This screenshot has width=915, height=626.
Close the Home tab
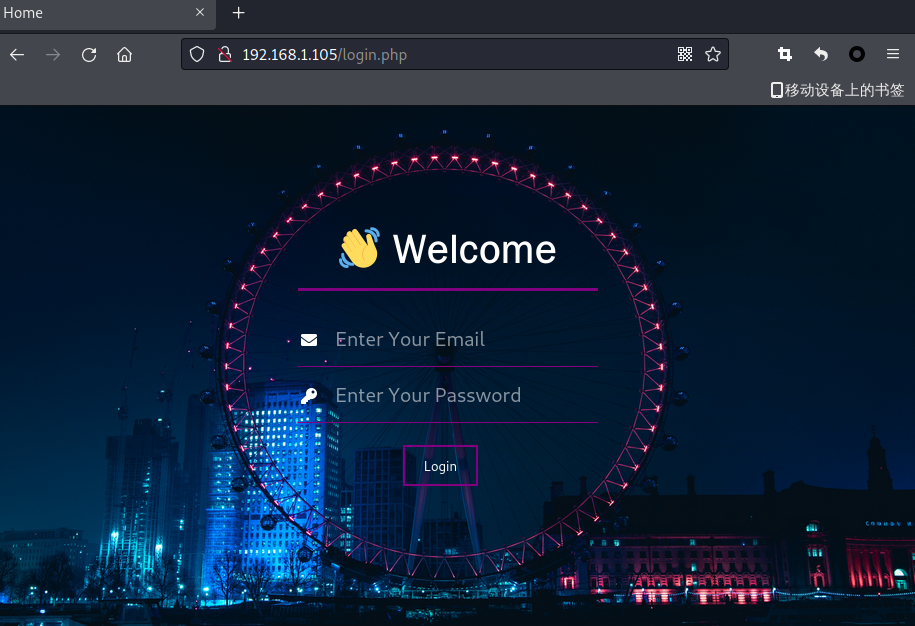pos(200,12)
